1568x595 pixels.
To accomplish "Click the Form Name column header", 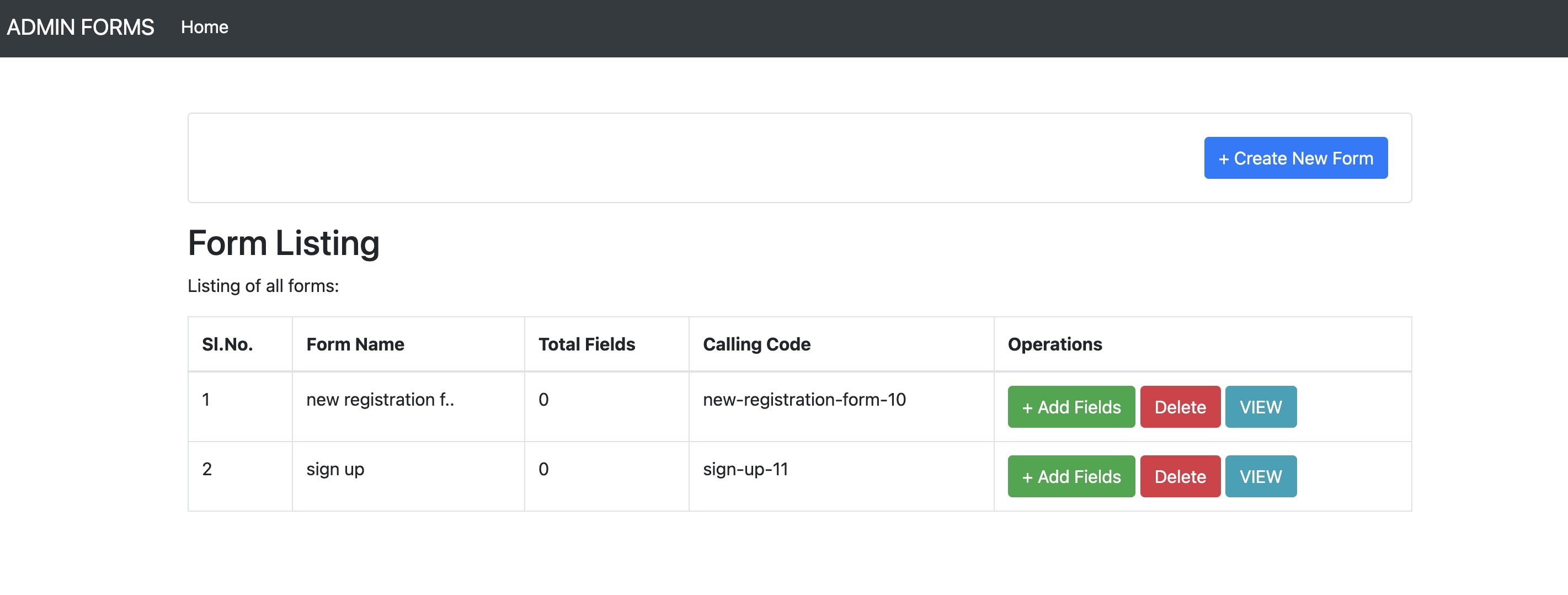I will [355, 344].
